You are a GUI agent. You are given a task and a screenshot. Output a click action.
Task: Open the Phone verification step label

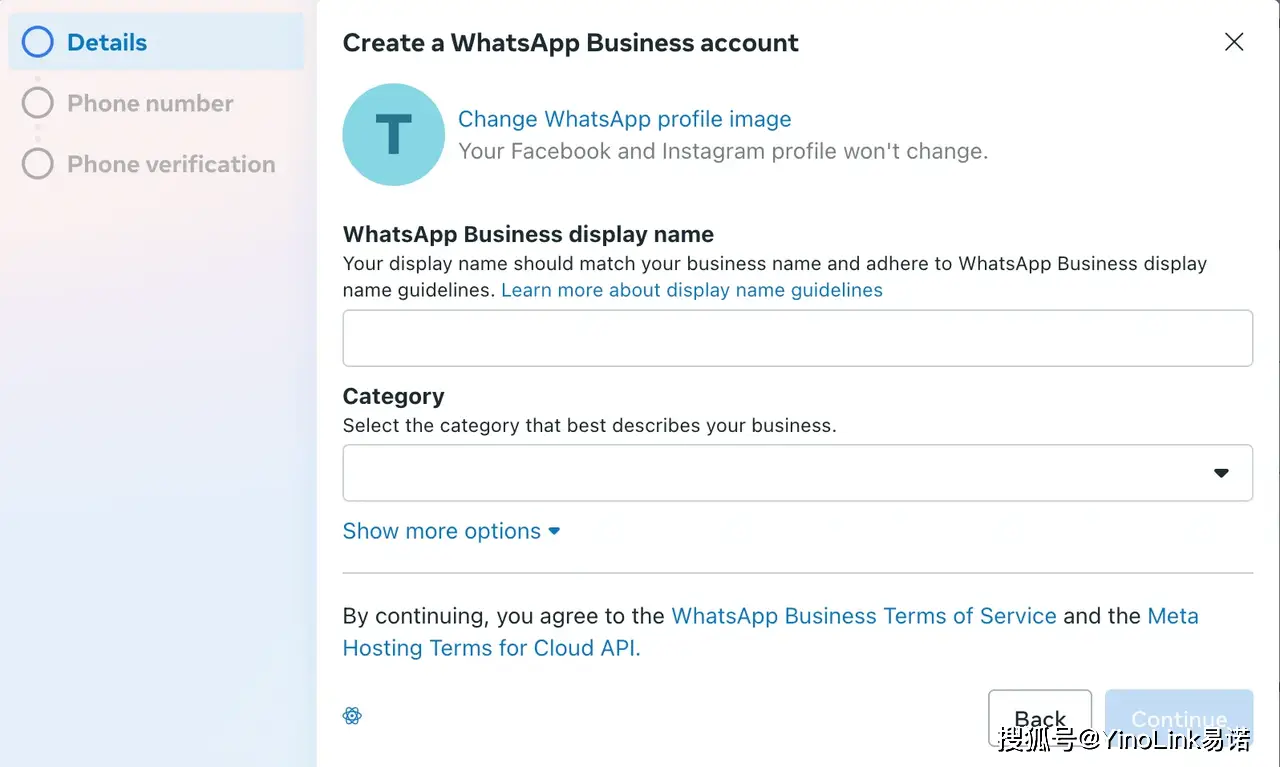tap(171, 164)
